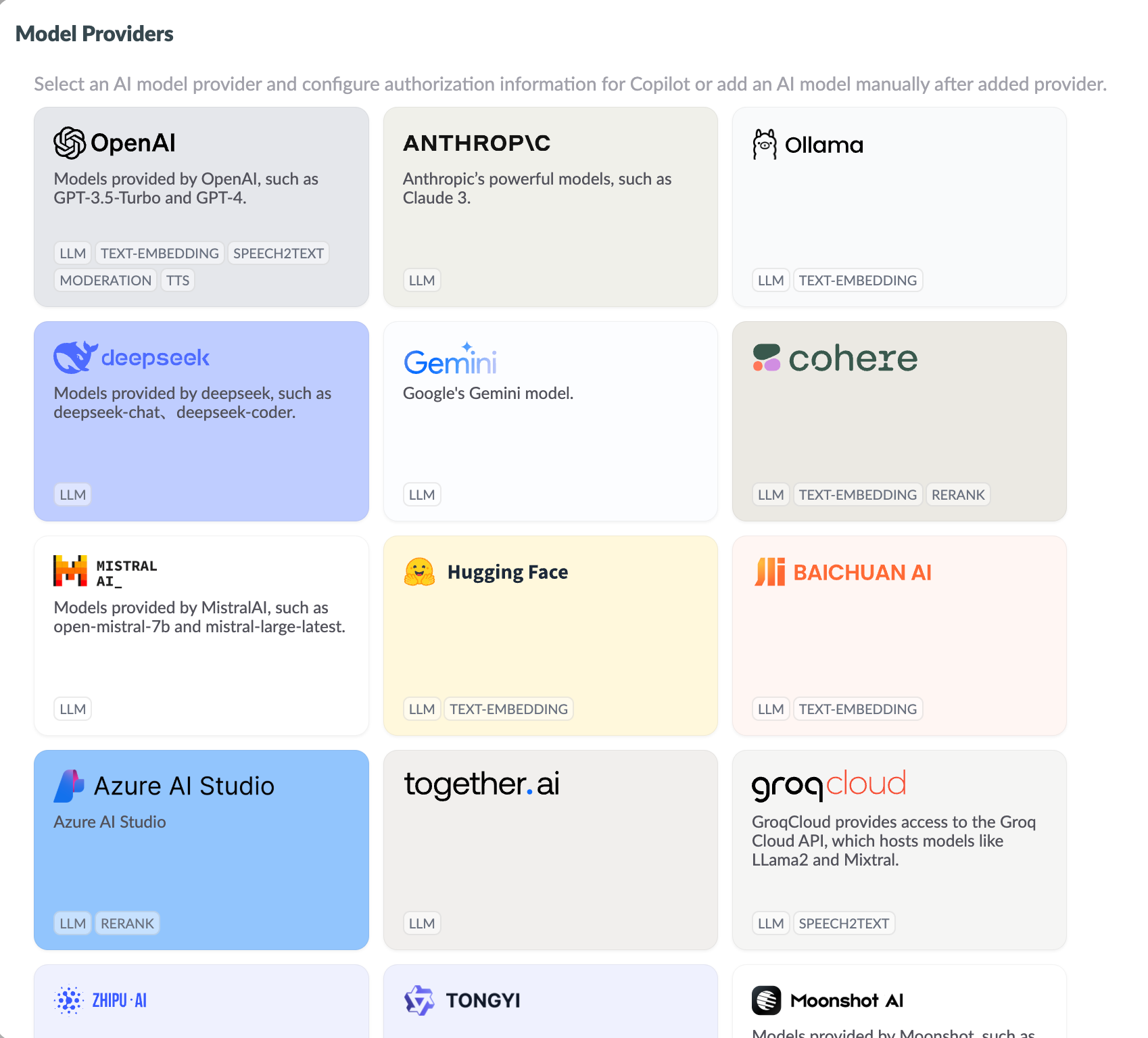Image resolution: width=1148 pixels, height=1038 pixels.
Task: Click the RERANK tag on Cohere
Action: pos(958,494)
